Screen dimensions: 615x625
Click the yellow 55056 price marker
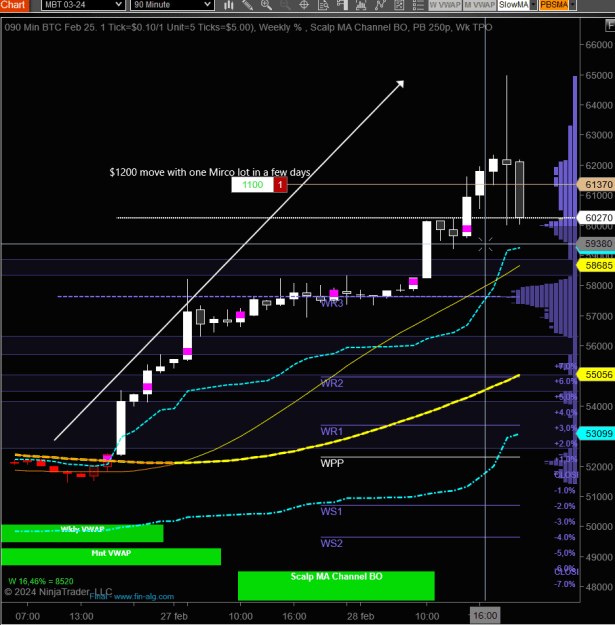click(596, 375)
